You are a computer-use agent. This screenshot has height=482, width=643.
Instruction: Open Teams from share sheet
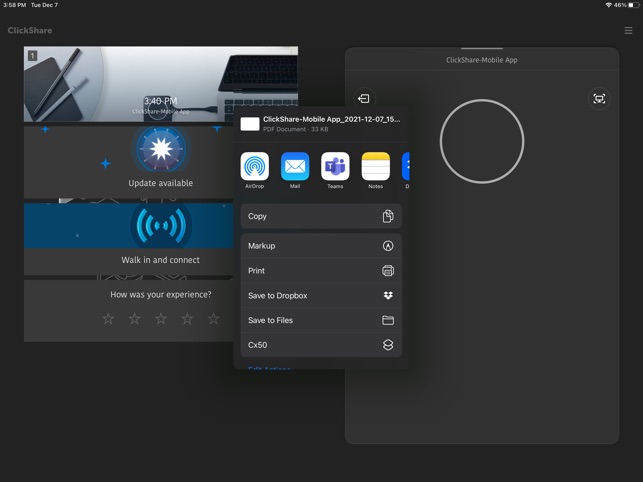pos(335,166)
